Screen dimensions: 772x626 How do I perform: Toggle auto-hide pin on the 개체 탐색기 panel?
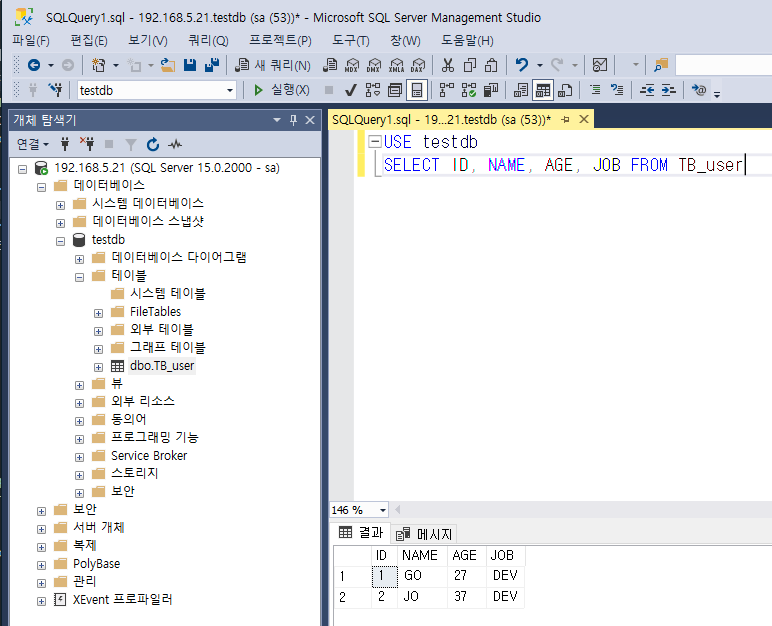293,120
